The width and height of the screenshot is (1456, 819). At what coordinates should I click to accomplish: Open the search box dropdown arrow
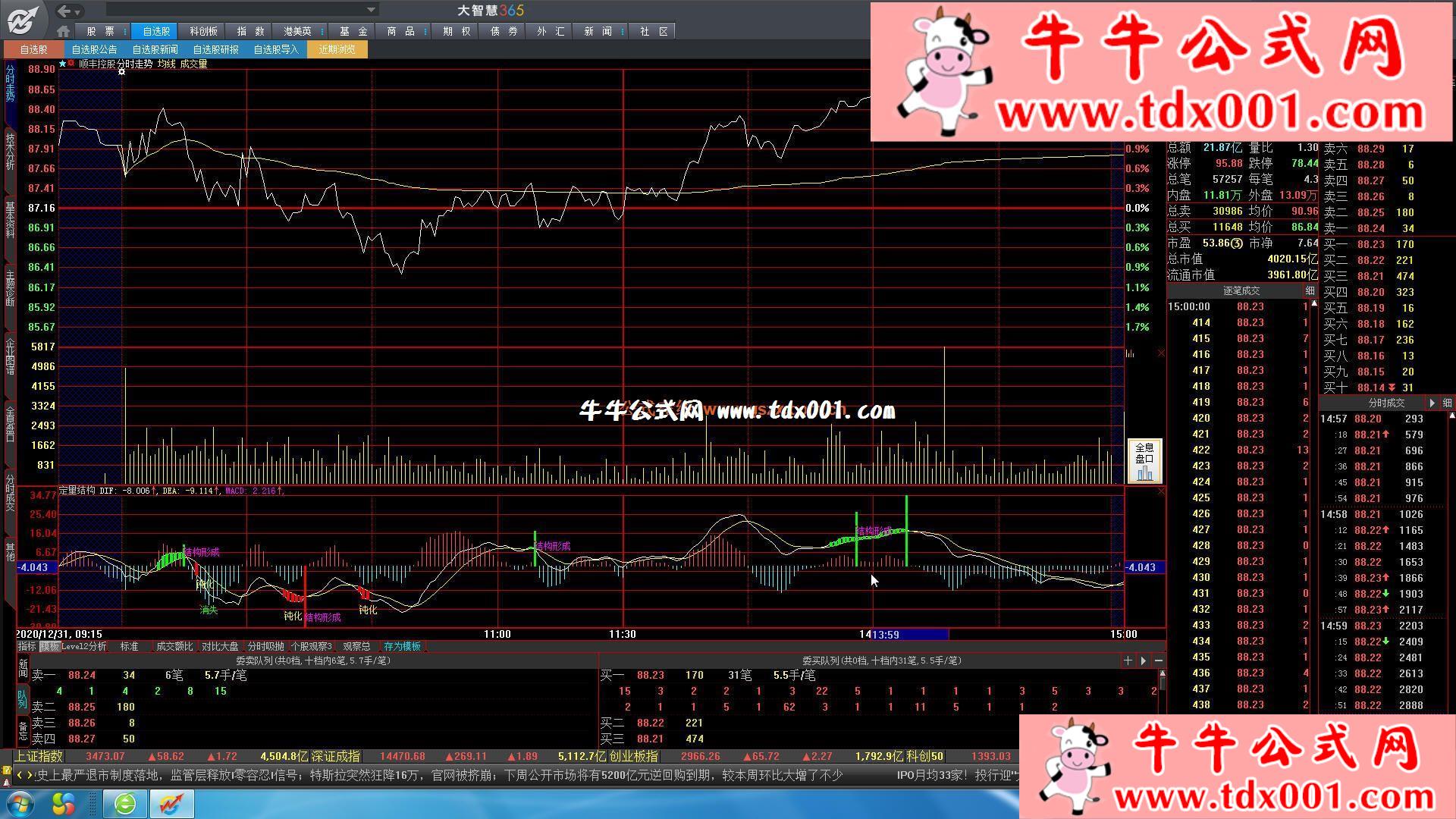point(371,10)
